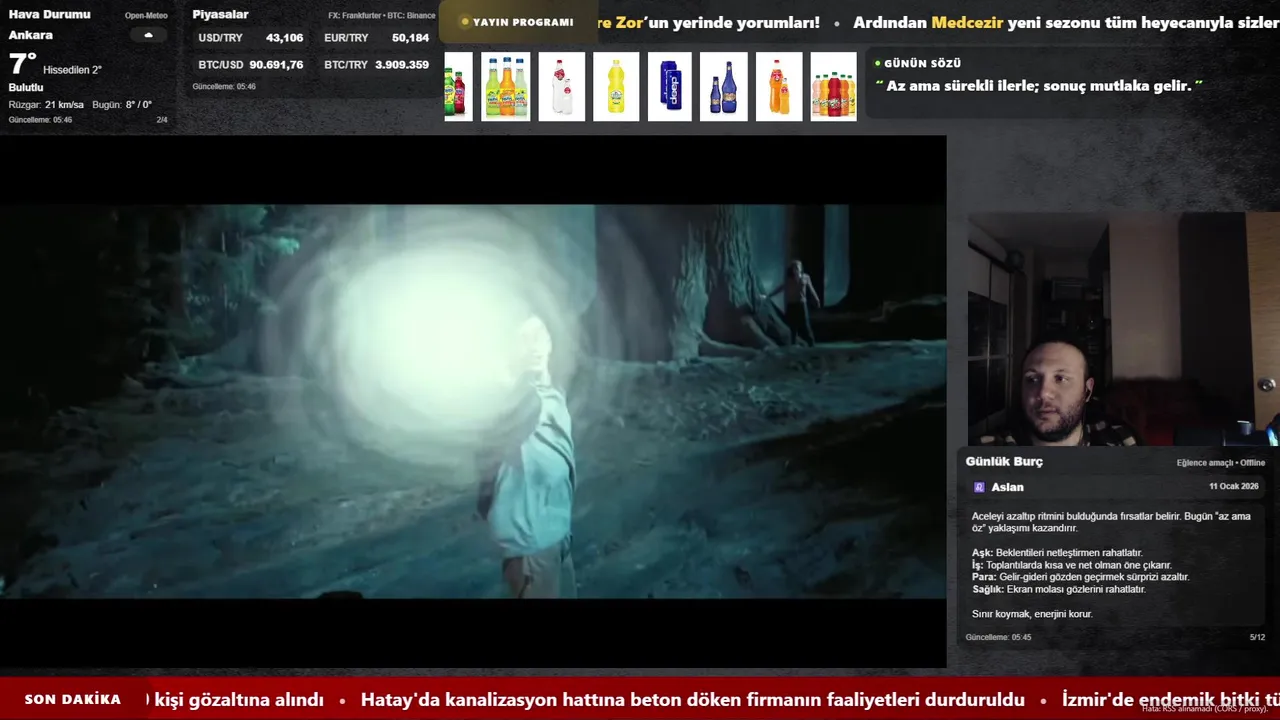Click the green dot before Günün Sözü

[878, 63]
